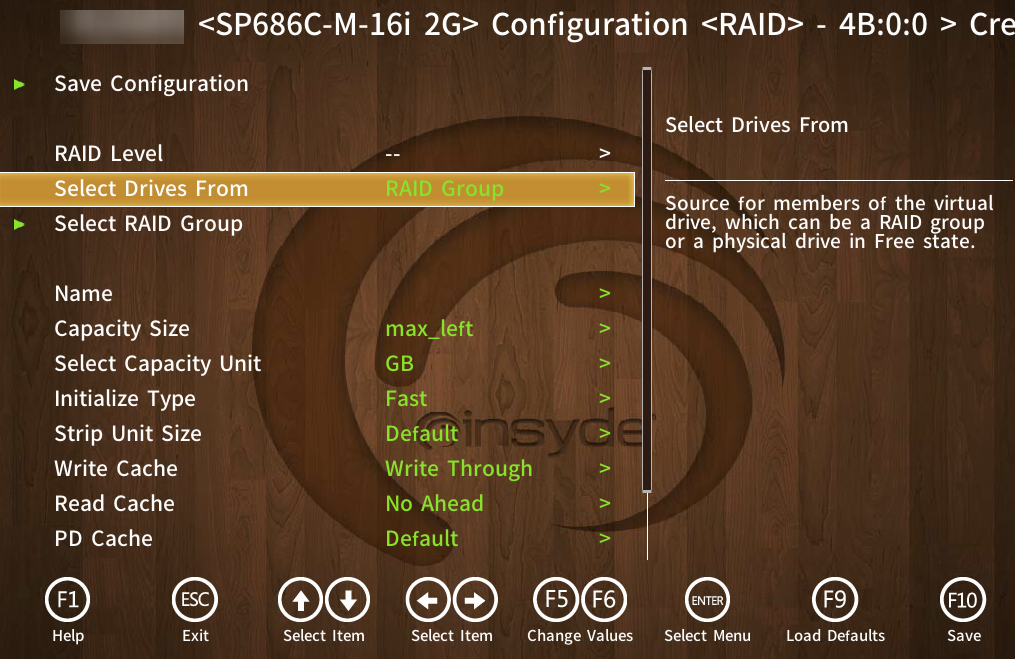Click the down arrow Select Item icon
This screenshot has width=1015, height=659.
(348, 600)
